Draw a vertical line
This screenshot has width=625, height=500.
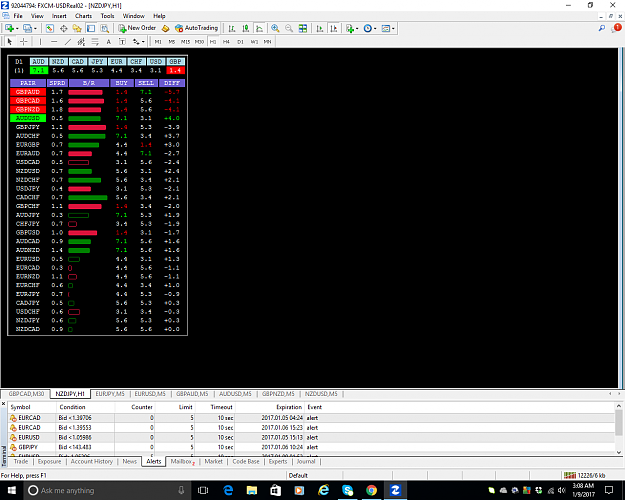40,41
